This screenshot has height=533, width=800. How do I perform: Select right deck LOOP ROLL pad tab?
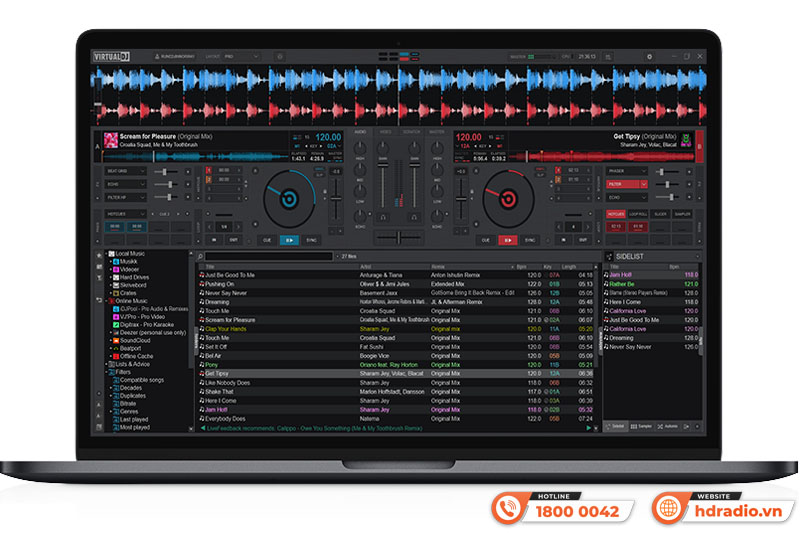click(x=638, y=214)
